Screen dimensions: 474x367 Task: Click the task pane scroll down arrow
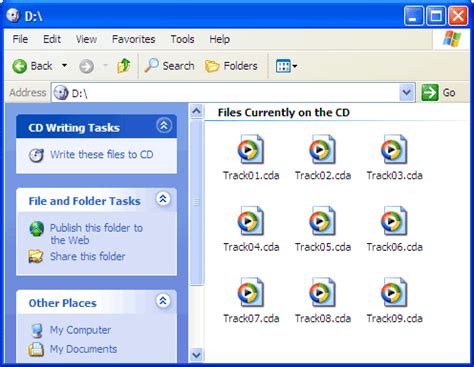pos(197,355)
